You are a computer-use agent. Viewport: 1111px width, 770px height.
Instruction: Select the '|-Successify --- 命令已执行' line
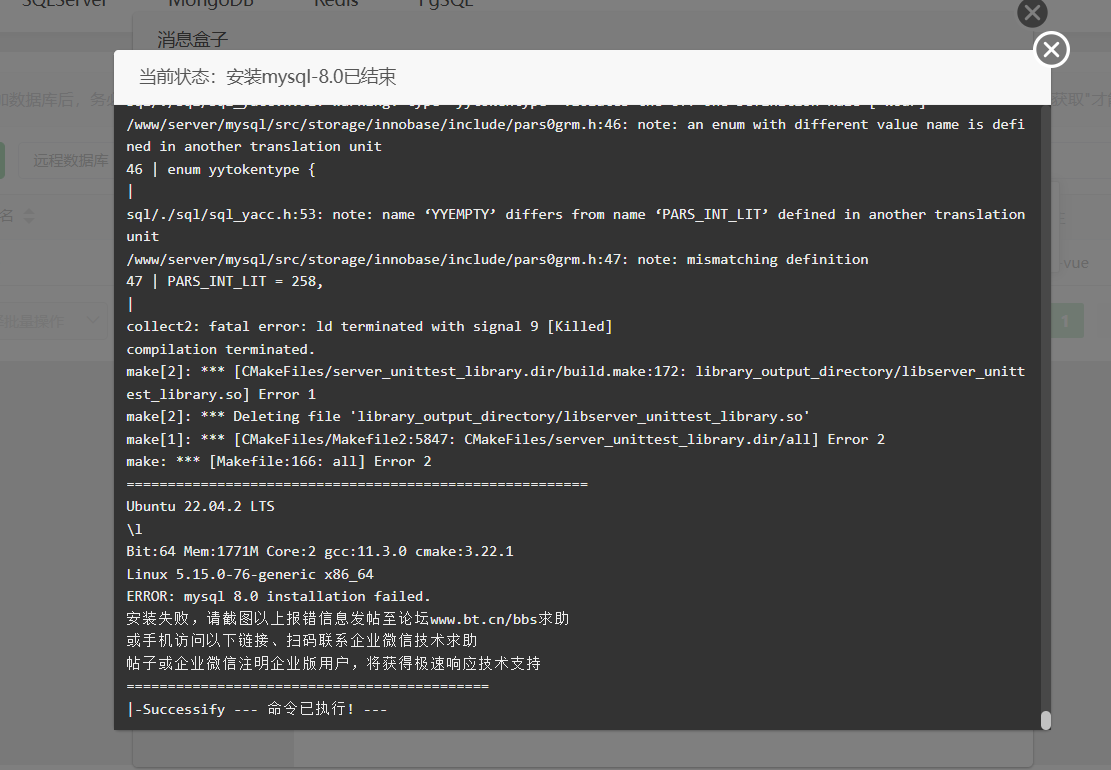pyautogui.click(x=256, y=708)
